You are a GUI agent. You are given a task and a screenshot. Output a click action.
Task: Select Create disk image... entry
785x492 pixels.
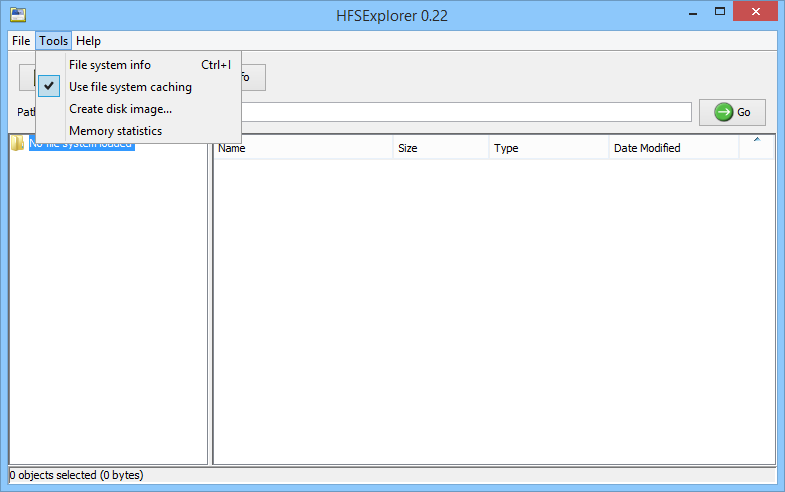(139, 109)
